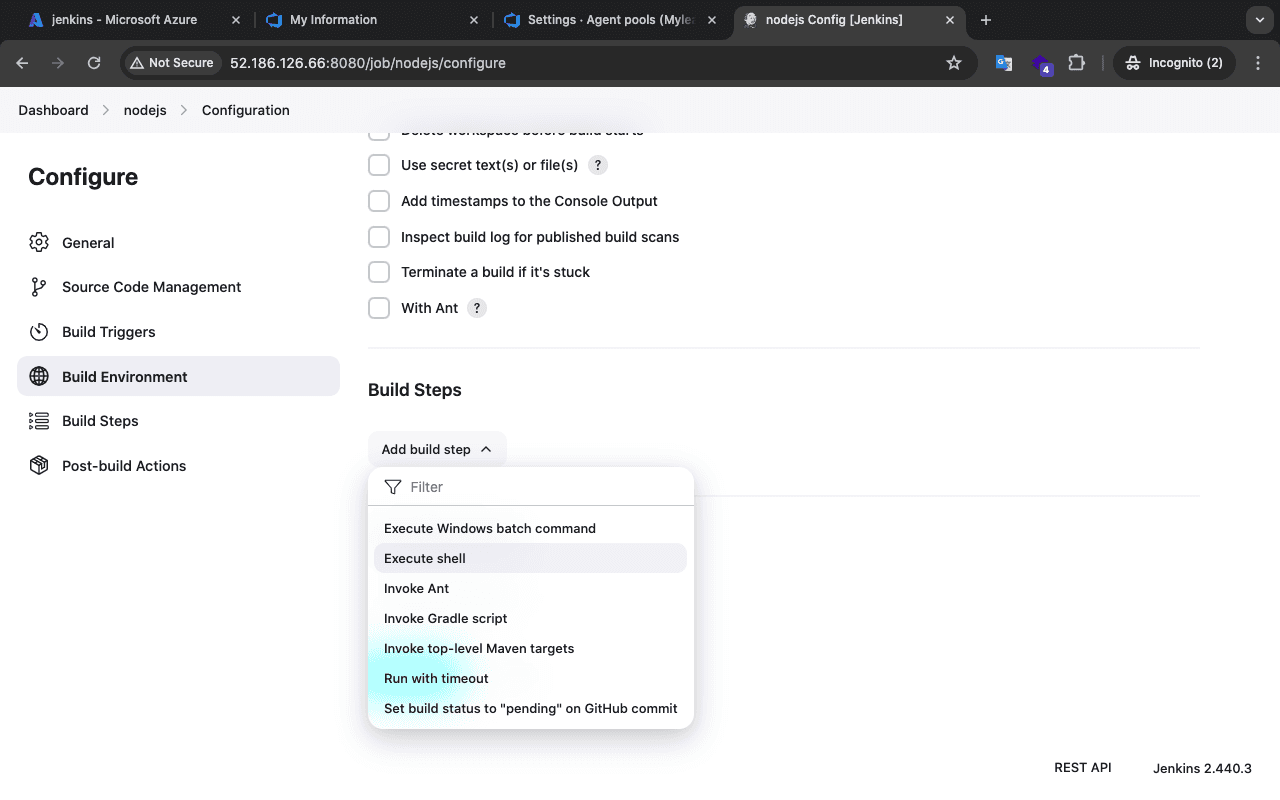Collapse the Add build step dropdown
The image size is (1280, 800).
point(437,449)
